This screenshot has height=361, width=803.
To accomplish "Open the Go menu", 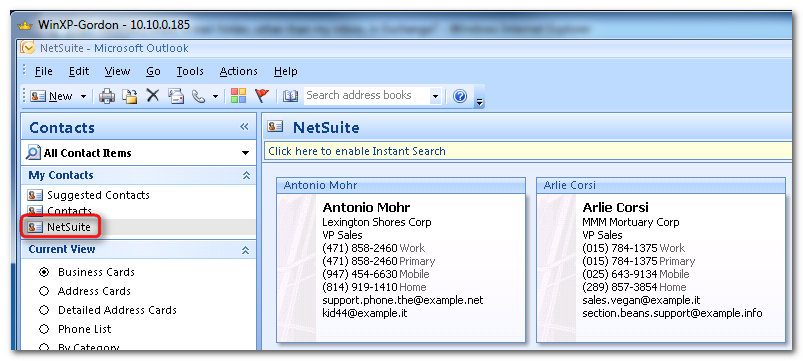I will [x=153, y=71].
